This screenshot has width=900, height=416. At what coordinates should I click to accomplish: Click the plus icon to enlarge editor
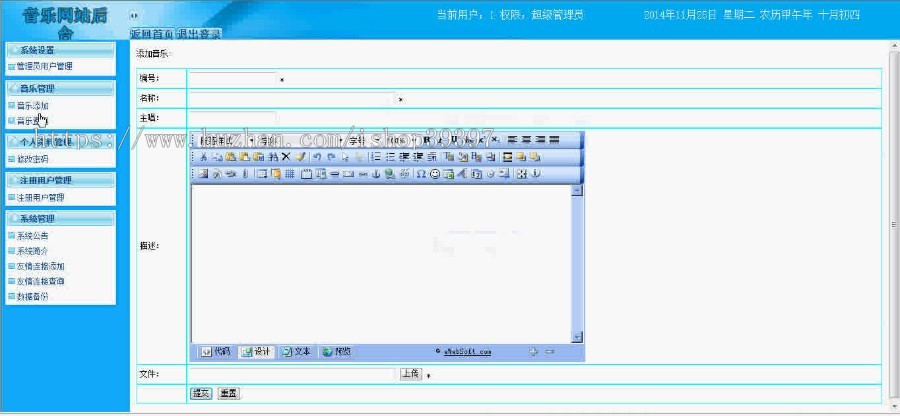(x=533, y=351)
